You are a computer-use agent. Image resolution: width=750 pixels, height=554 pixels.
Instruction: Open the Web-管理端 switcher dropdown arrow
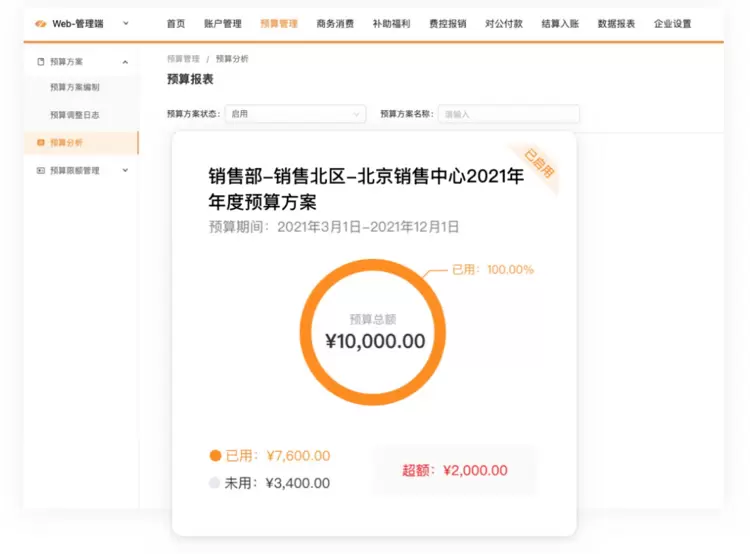click(125, 23)
